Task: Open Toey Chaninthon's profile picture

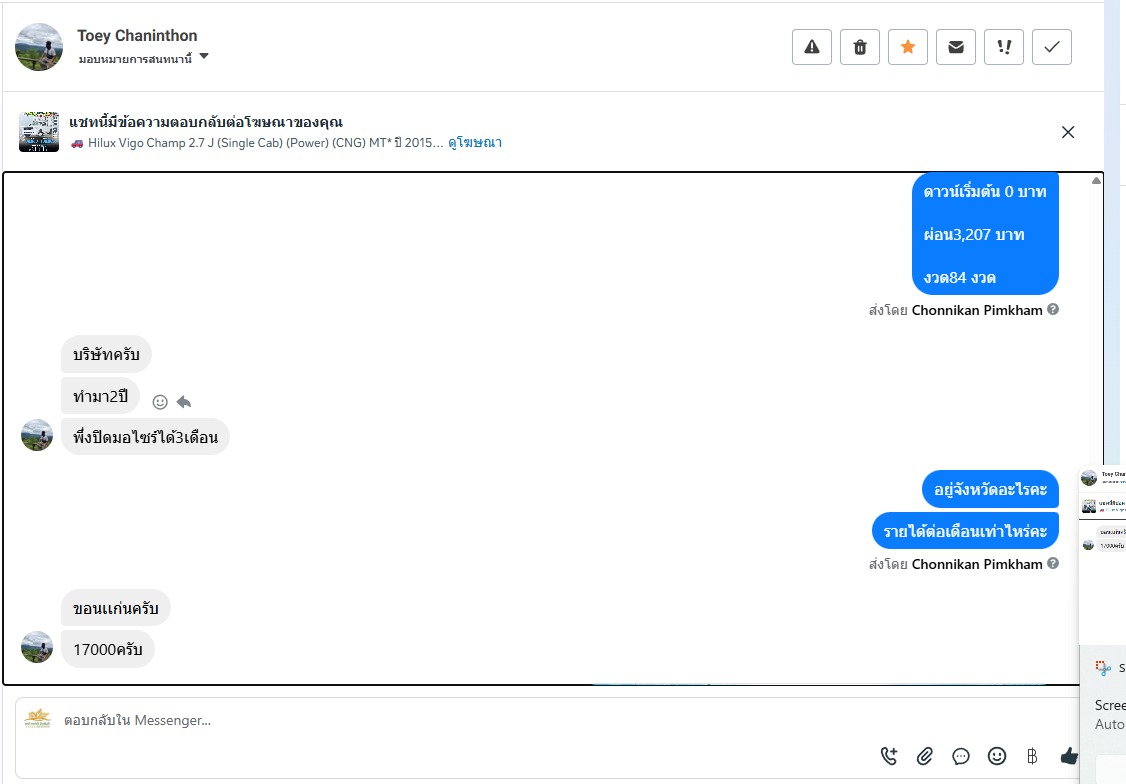Action: pyautogui.click(x=39, y=47)
